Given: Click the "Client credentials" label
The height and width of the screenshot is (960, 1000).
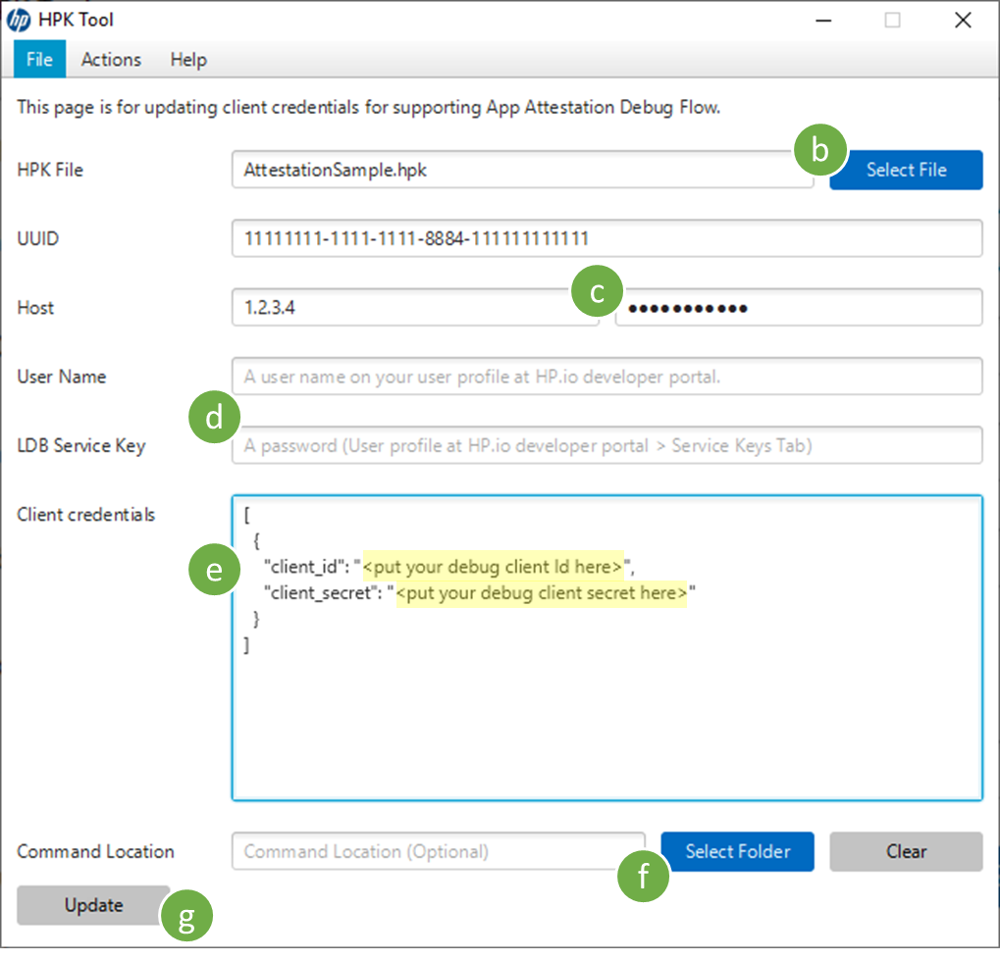Looking at the screenshot, I should coord(86,515).
